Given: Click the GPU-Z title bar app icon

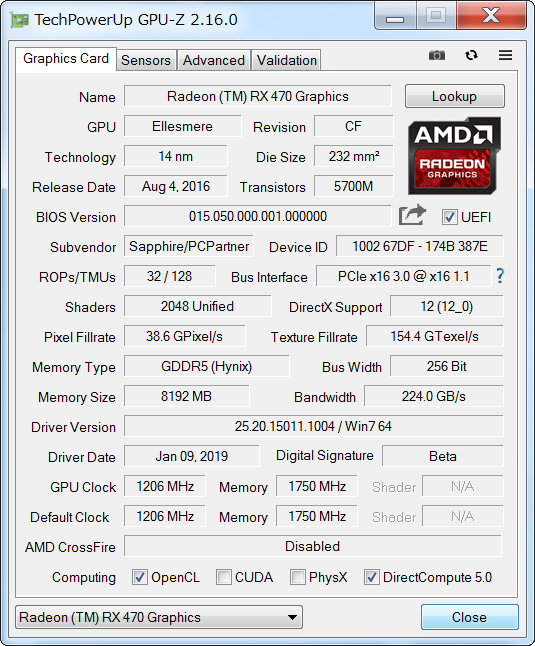Looking at the screenshot, I should click(x=19, y=20).
